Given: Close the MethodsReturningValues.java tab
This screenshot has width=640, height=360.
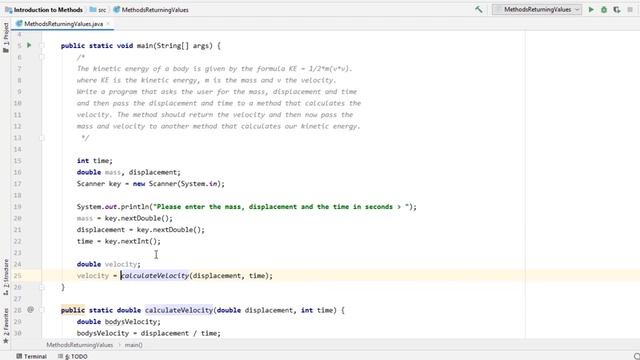Looking at the screenshot, I should (x=108, y=24).
